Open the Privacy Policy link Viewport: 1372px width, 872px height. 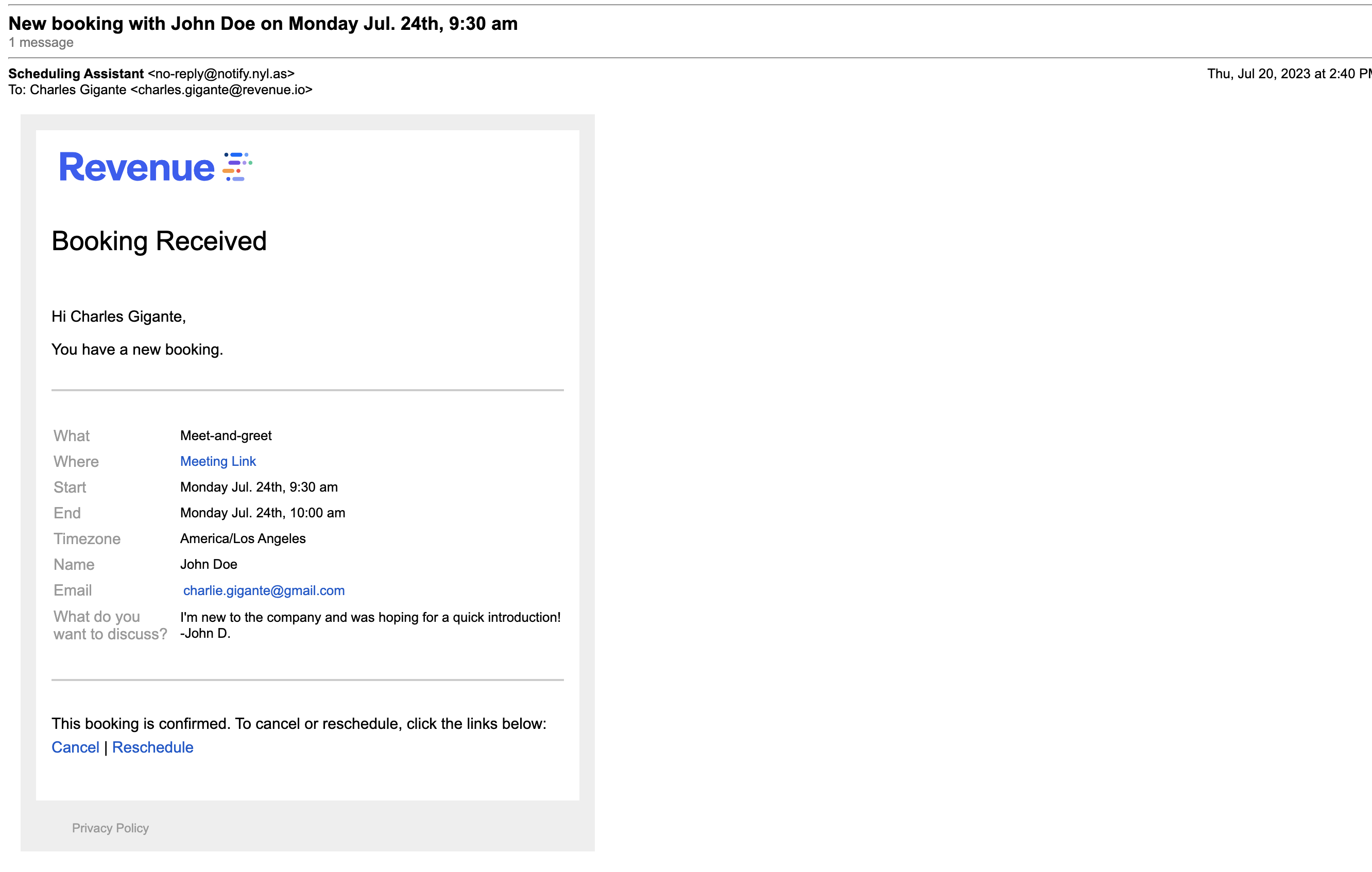tap(110, 828)
